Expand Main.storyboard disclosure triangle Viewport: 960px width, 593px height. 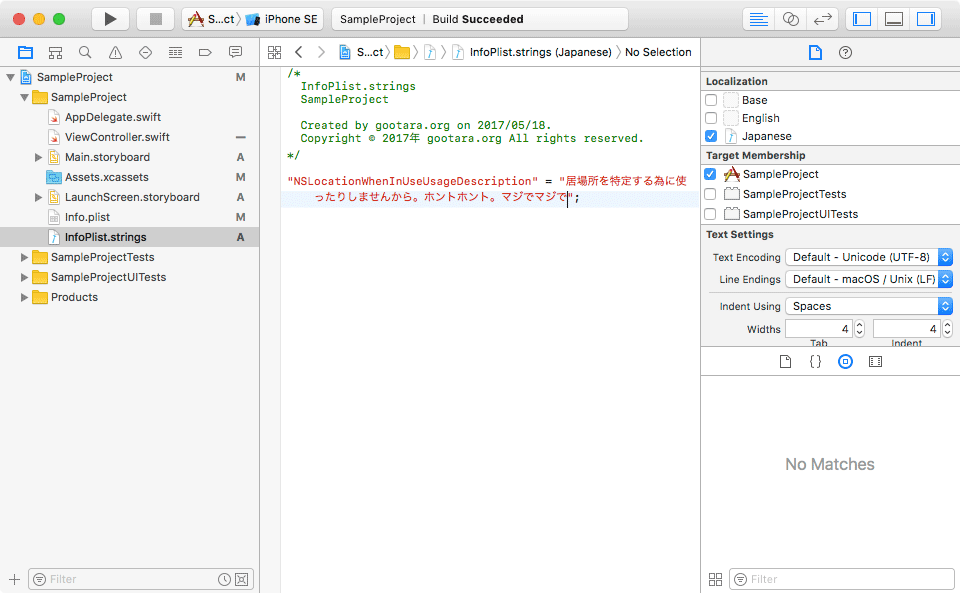coord(39,157)
